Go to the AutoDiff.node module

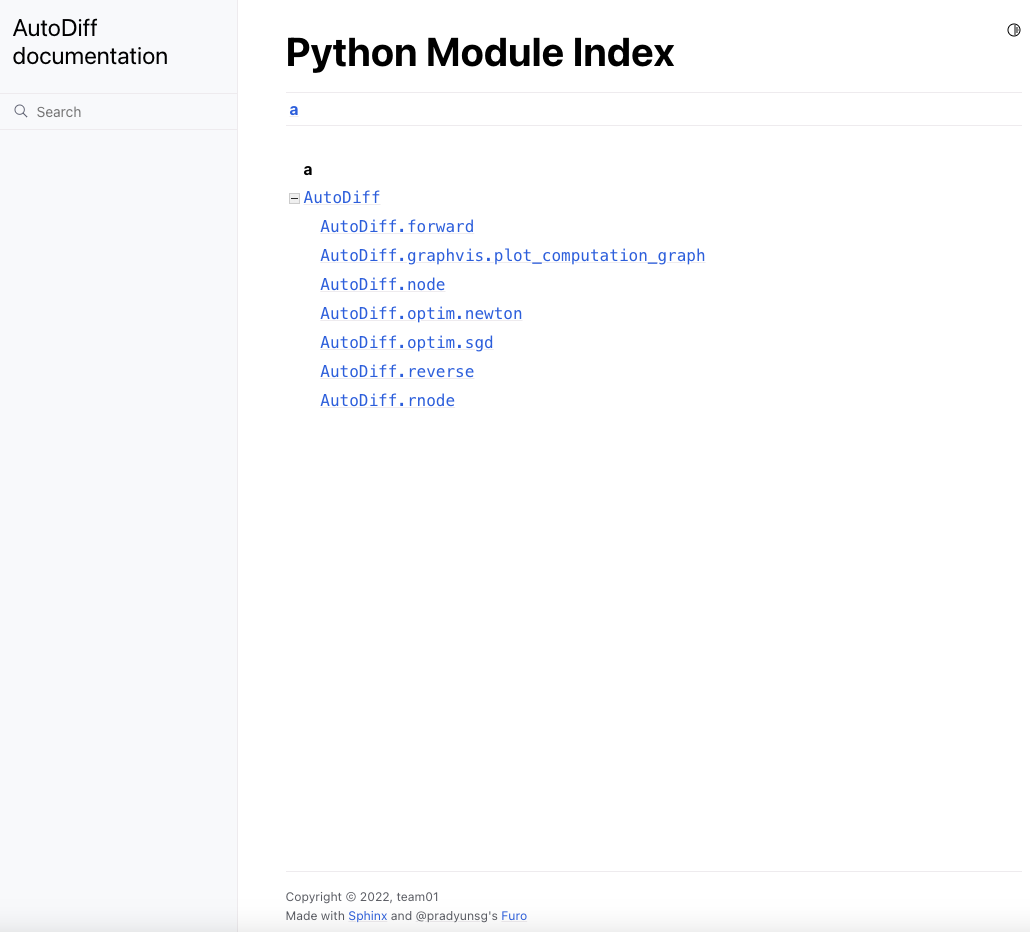(x=382, y=285)
